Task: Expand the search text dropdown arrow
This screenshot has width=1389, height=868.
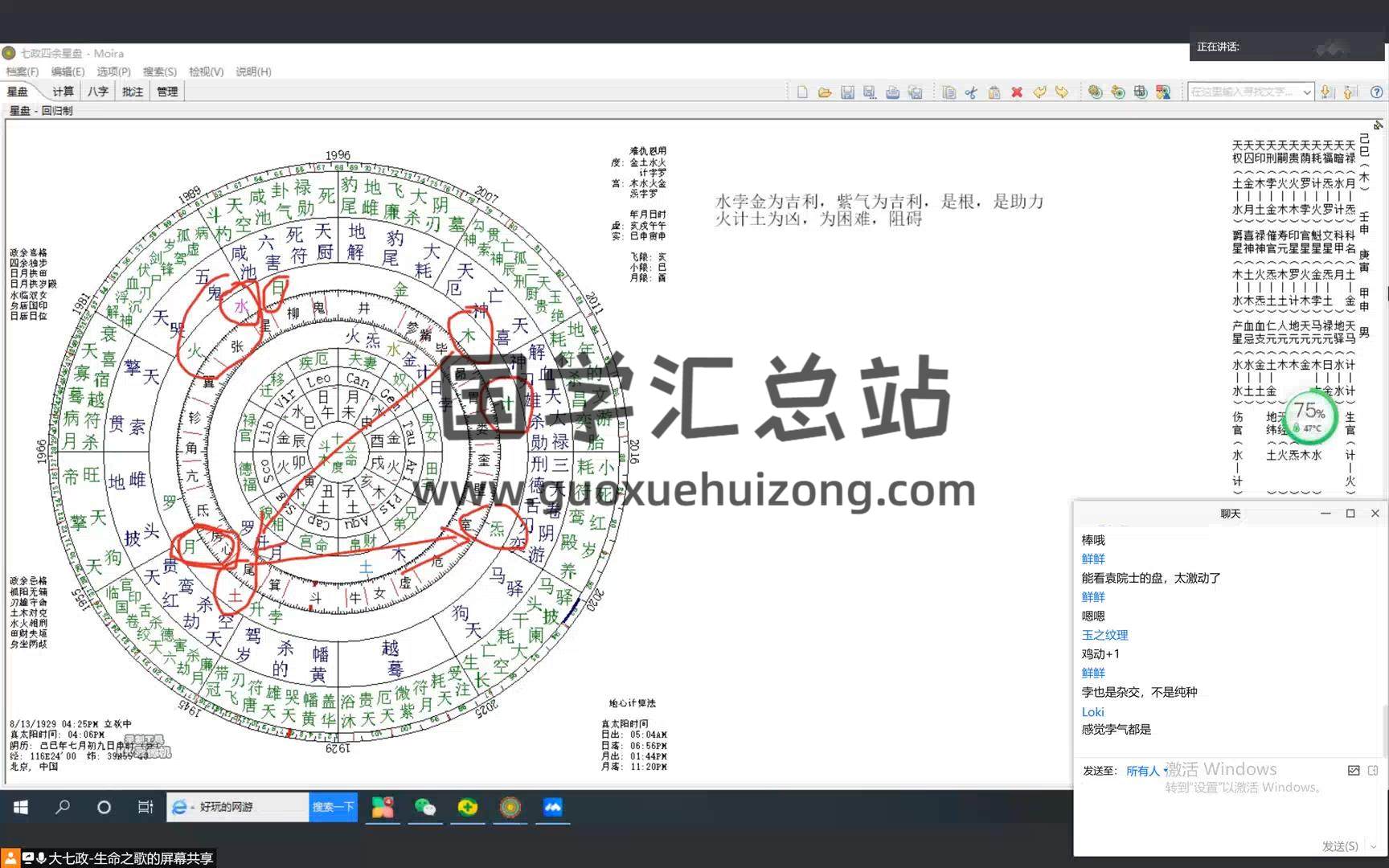Action: coord(1307,92)
